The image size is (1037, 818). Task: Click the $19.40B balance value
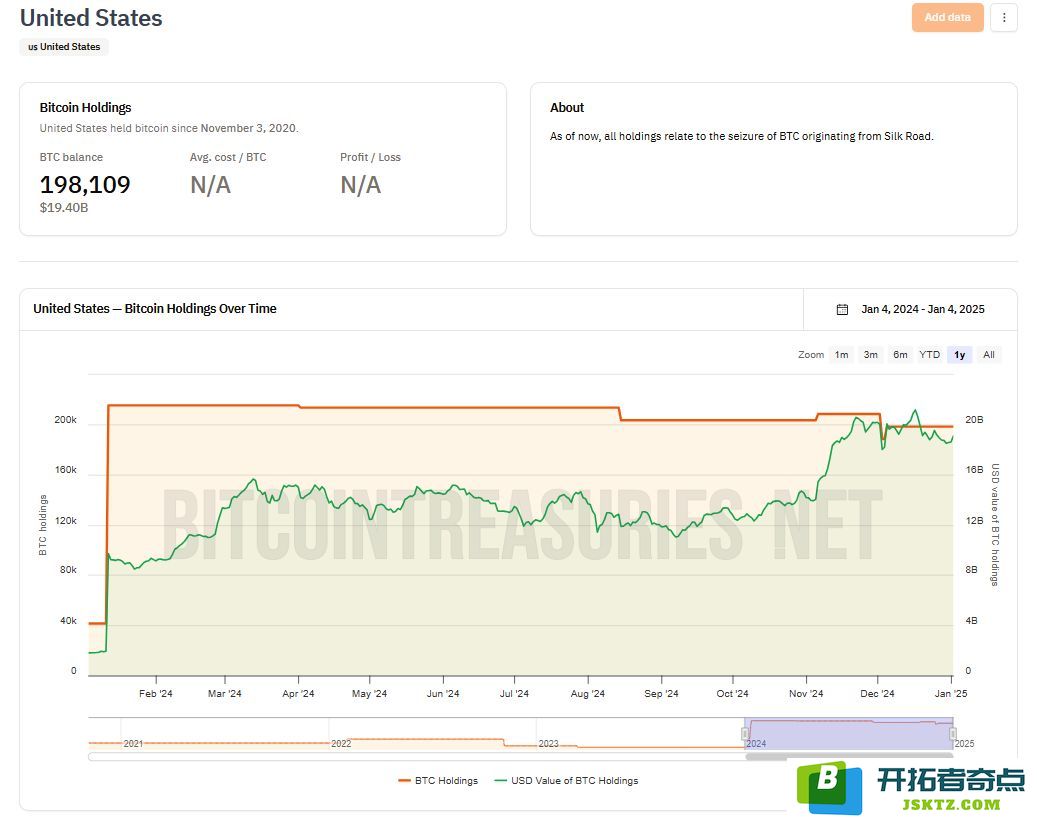click(x=63, y=208)
